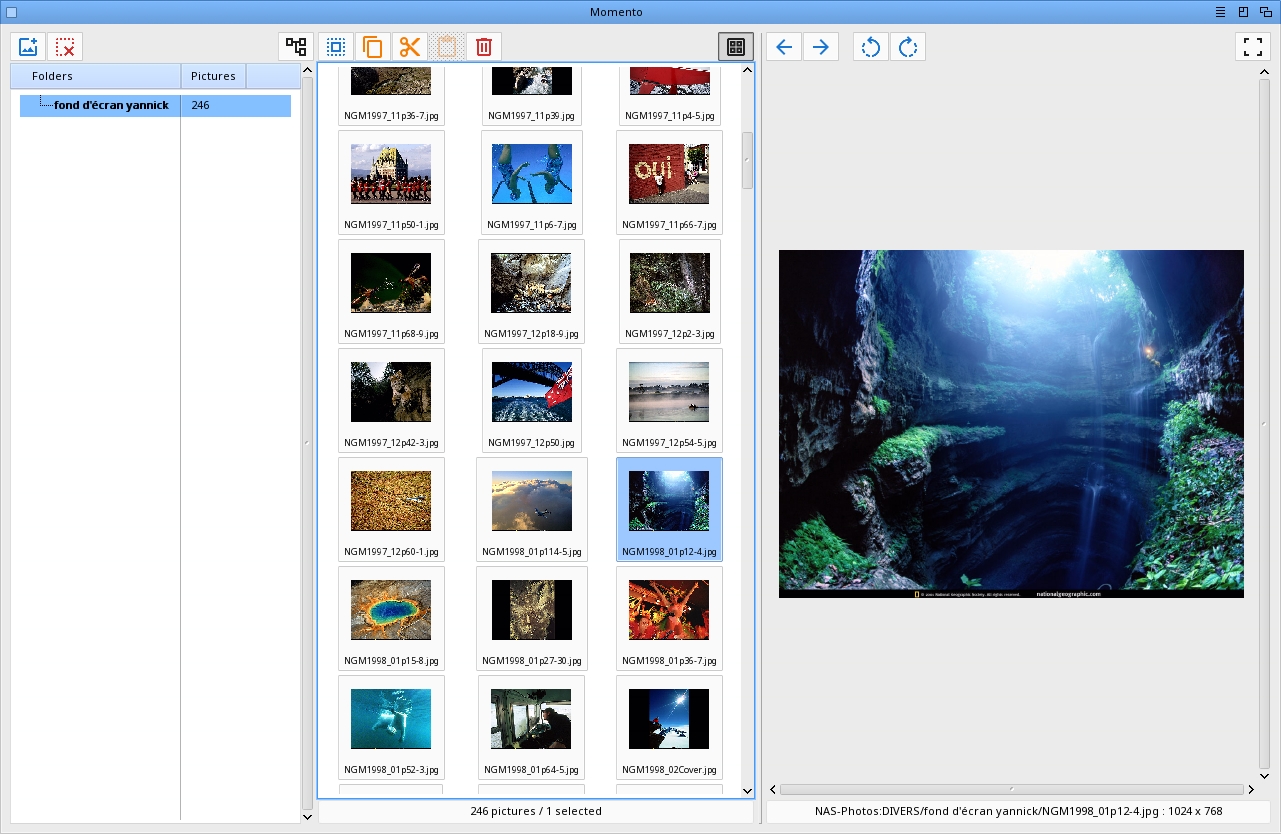Click the NGM1997_11p4-5.jpg file name label
This screenshot has width=1281, height=834.
pos(669,116)
